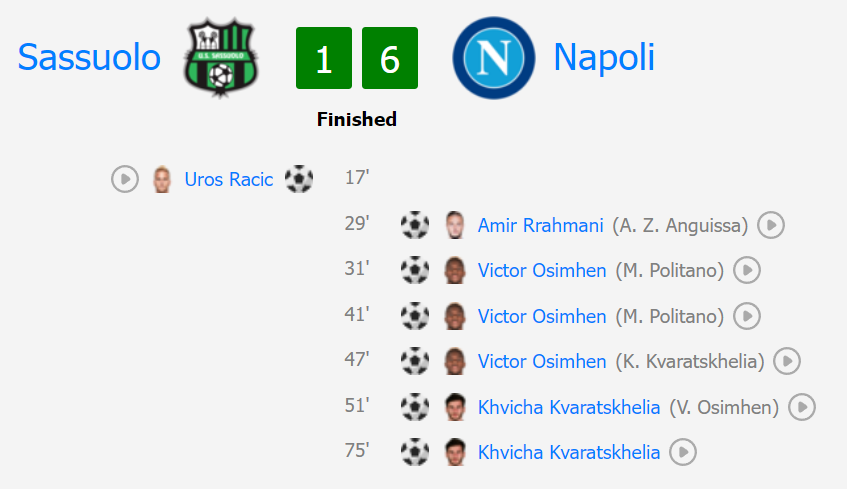847x489 pixels.
Task: Play the video of Uros Racic's goal
Action: click(x=125, y=179)
